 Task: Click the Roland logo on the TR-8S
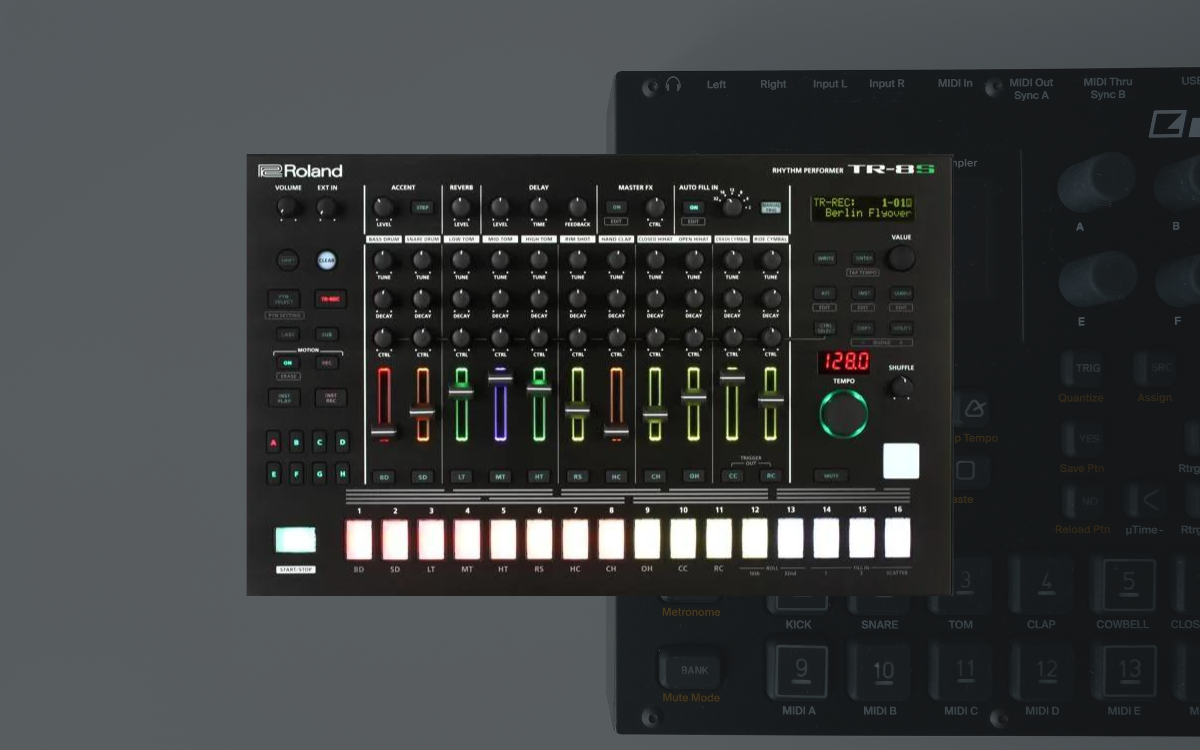click(300, 171)
